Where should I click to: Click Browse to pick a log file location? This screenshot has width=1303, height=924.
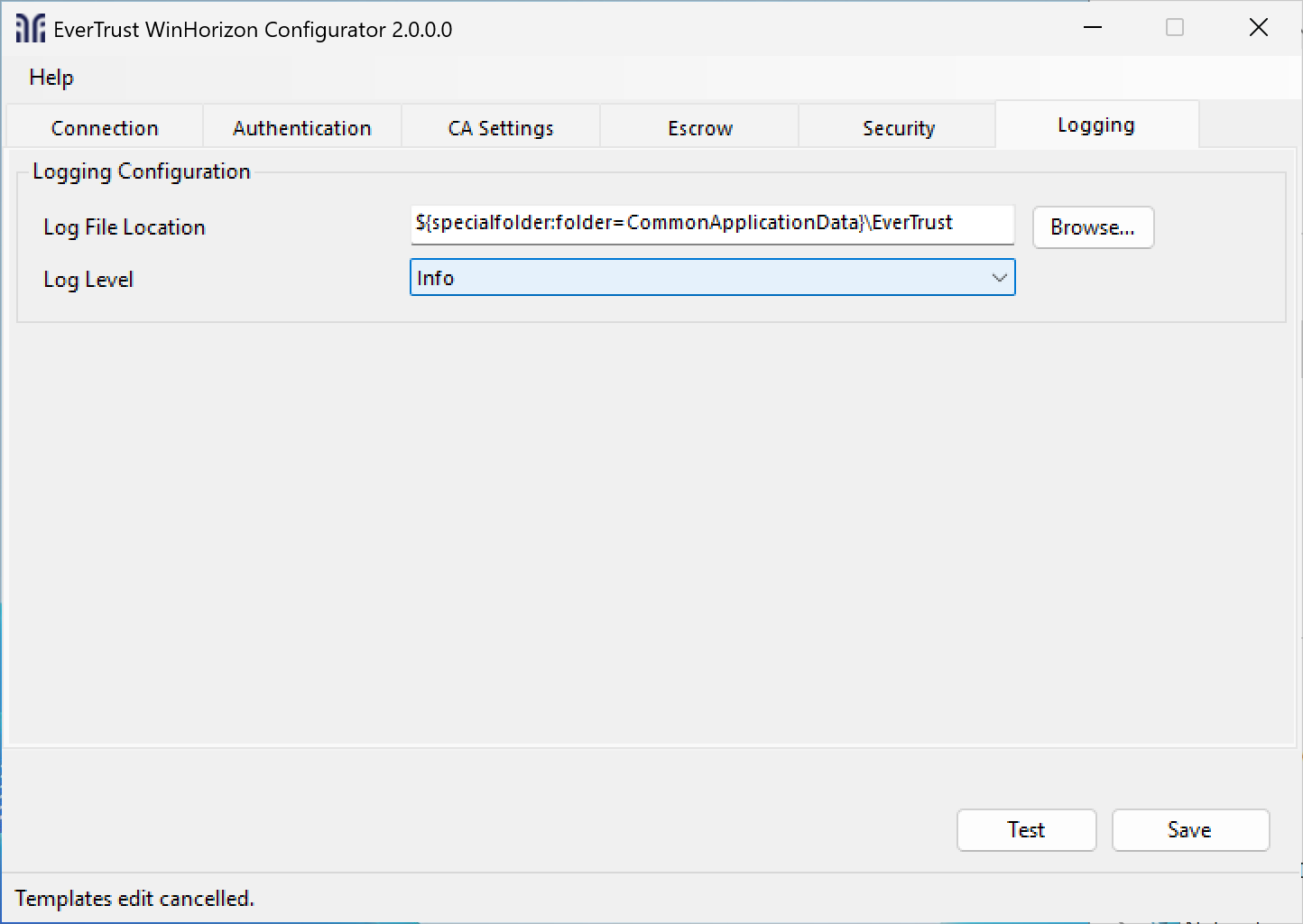tap(1093, 227)
